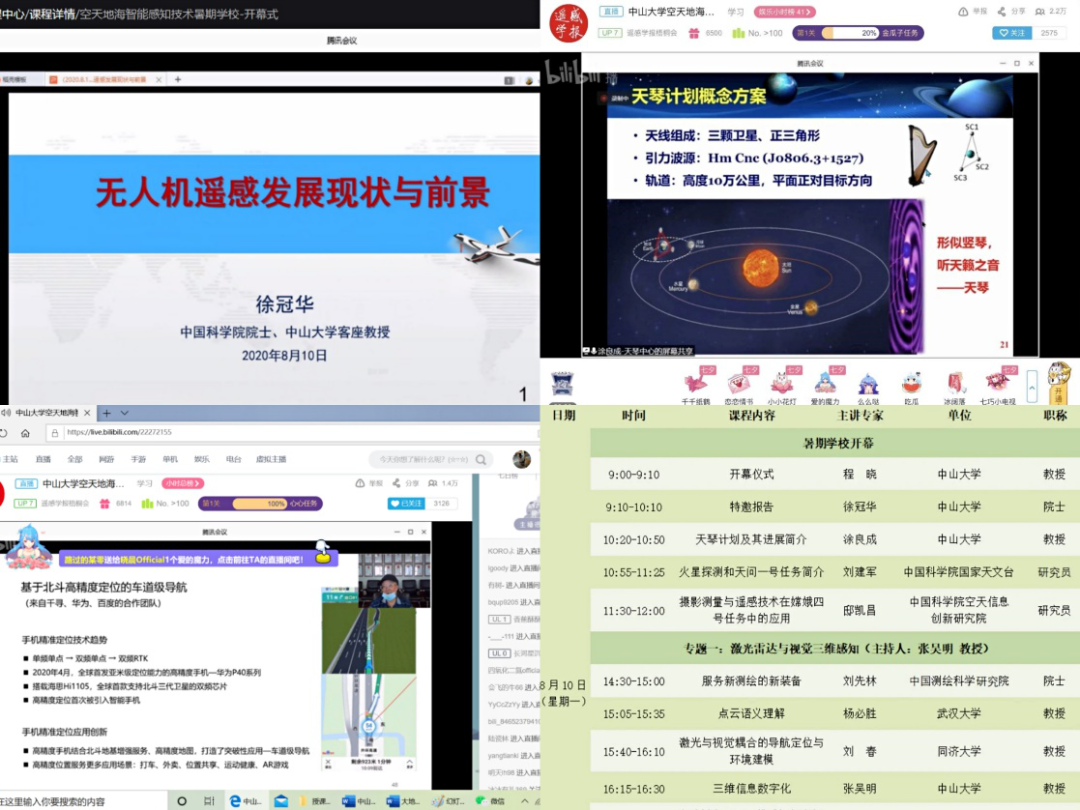
Task: Open a new browser tab with plus
Action: [108, 412]
